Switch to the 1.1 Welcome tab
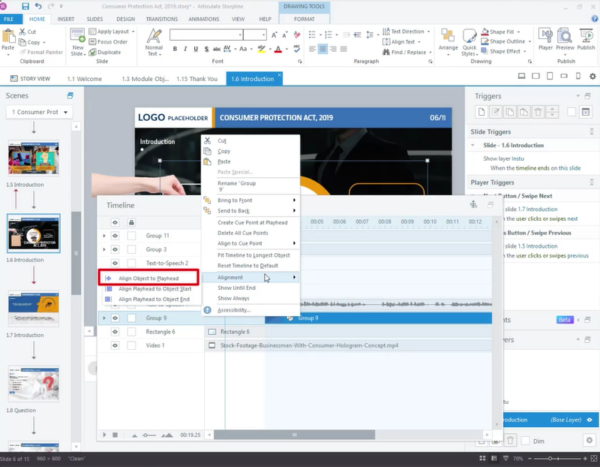600x467 pixels. pos(84,78)
